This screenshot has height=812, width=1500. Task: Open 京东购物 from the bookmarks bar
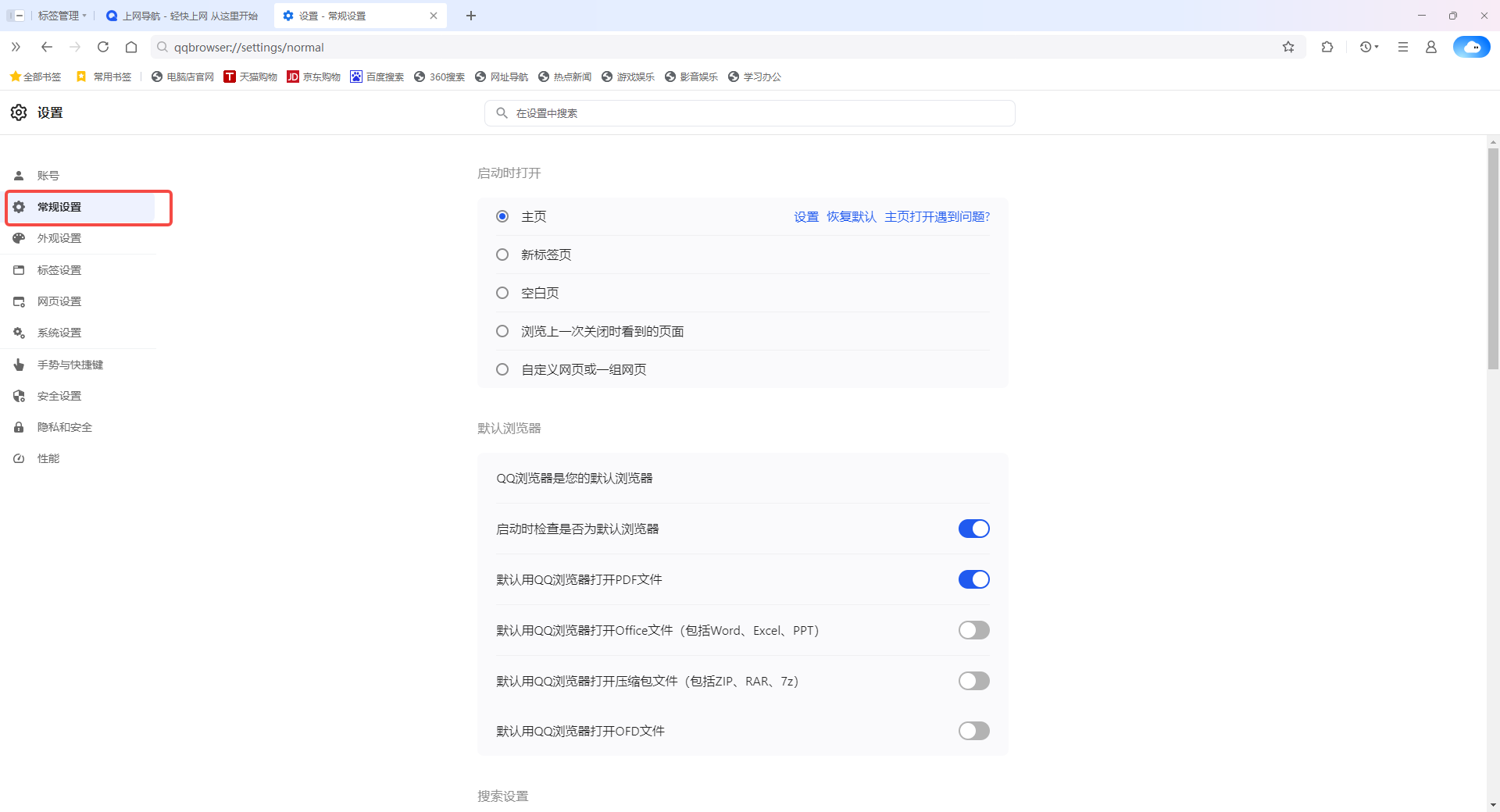312,77
